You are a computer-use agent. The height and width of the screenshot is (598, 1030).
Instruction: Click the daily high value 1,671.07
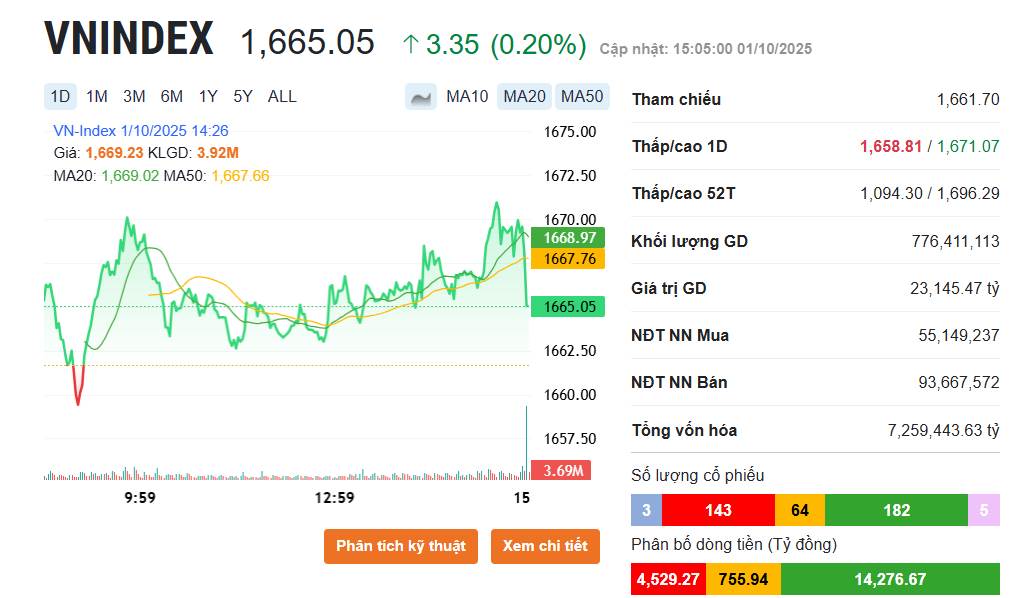(x=968, y=147)
